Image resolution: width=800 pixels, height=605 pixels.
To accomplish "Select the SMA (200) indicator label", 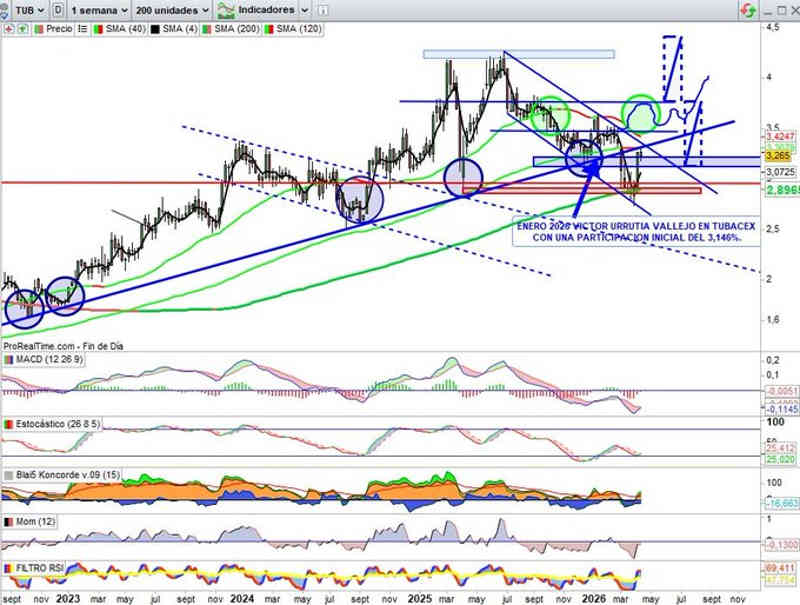I will coord(235,29).
